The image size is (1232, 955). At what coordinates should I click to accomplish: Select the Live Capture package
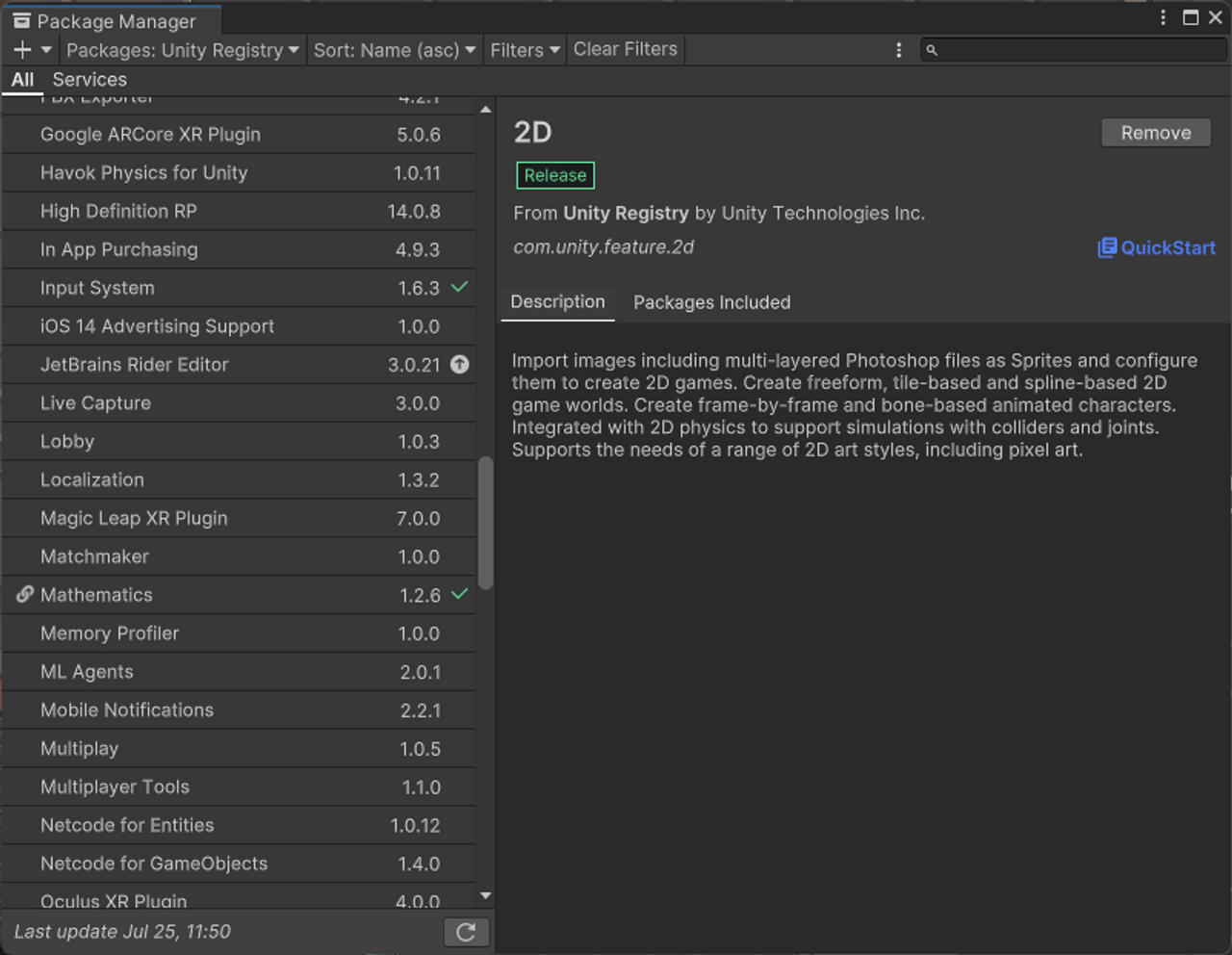click(239, 403)
